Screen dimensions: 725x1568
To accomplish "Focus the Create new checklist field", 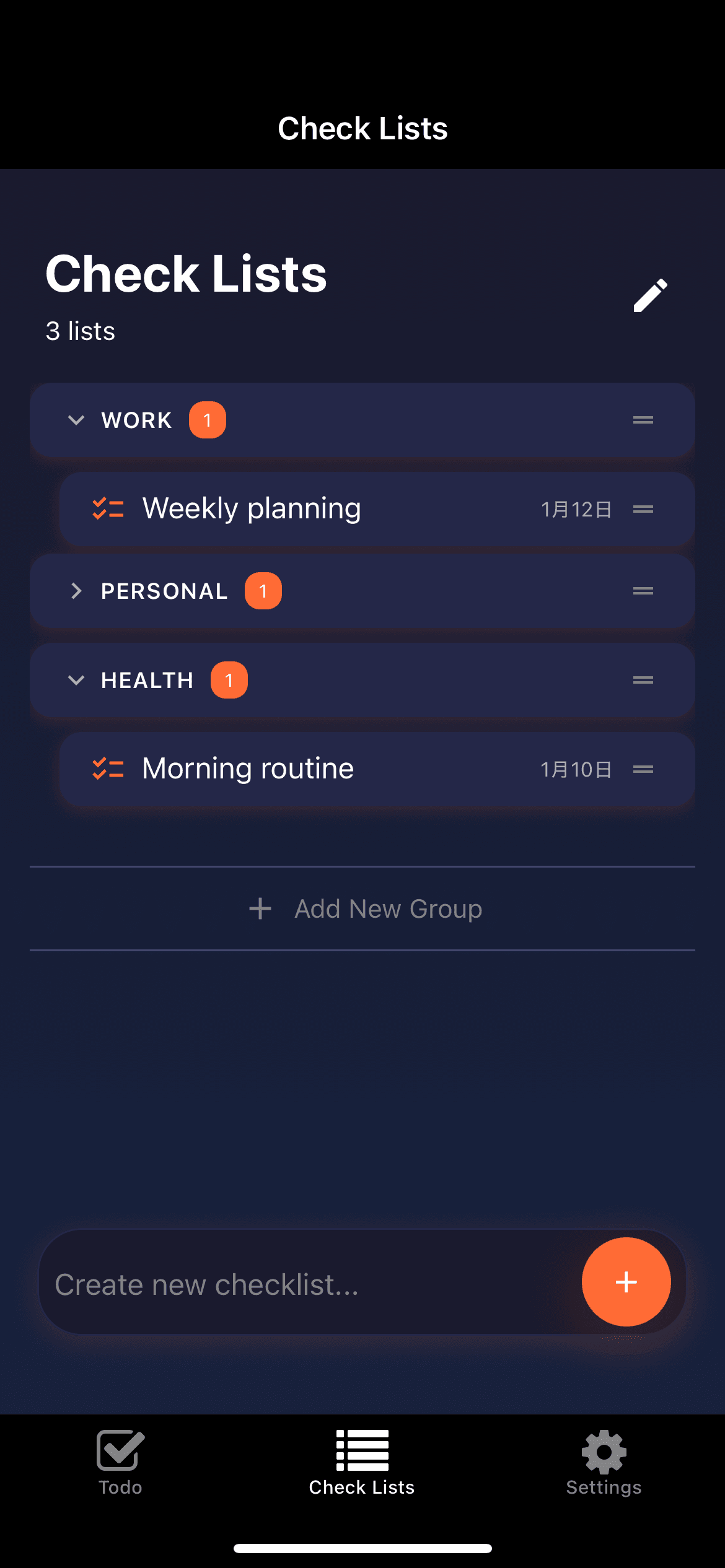I will (x=304, y=1284).
